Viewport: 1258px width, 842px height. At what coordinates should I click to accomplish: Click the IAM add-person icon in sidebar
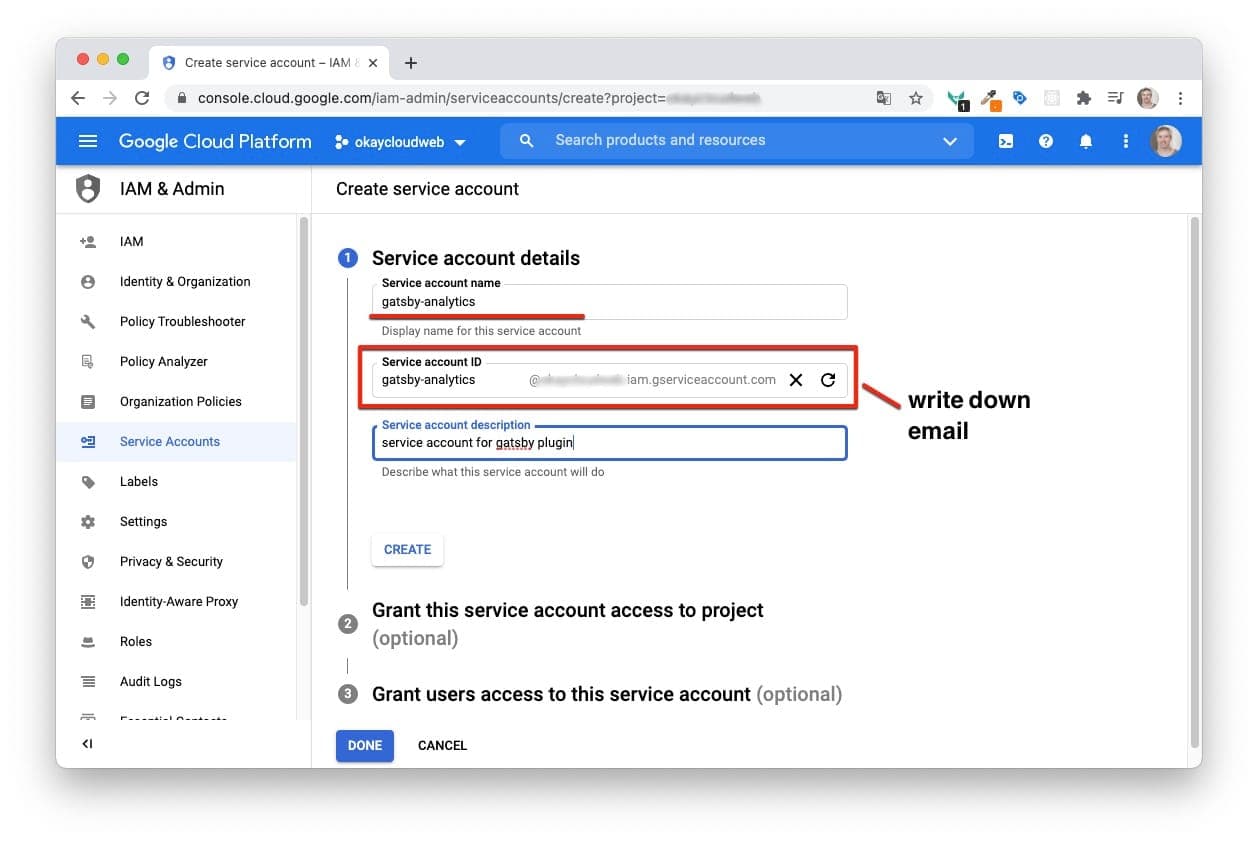88,241
